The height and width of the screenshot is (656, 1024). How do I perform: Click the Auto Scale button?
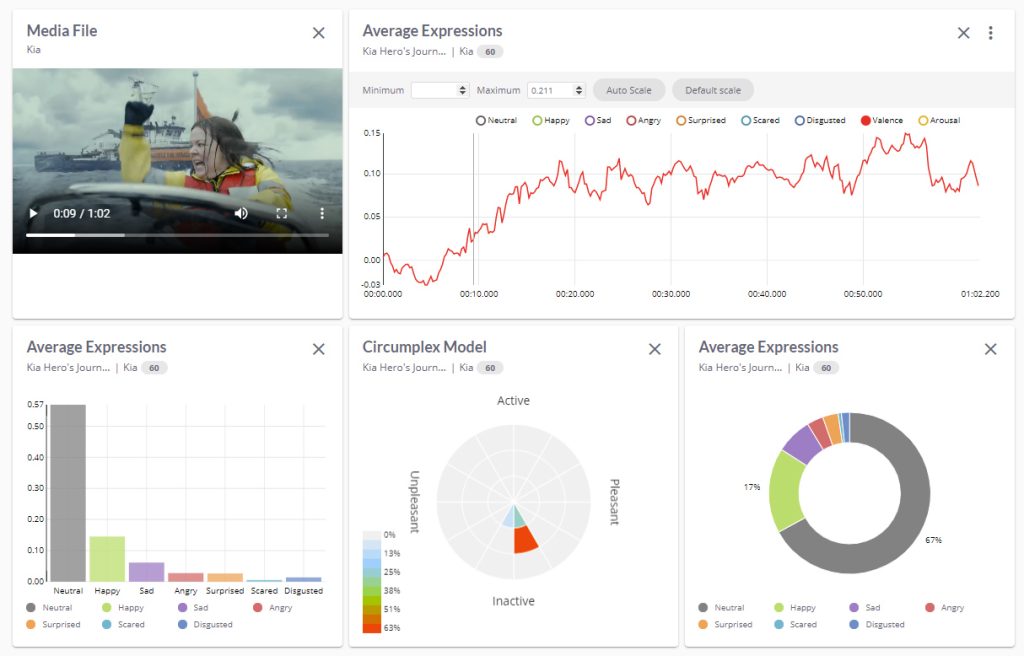point(628,90)
